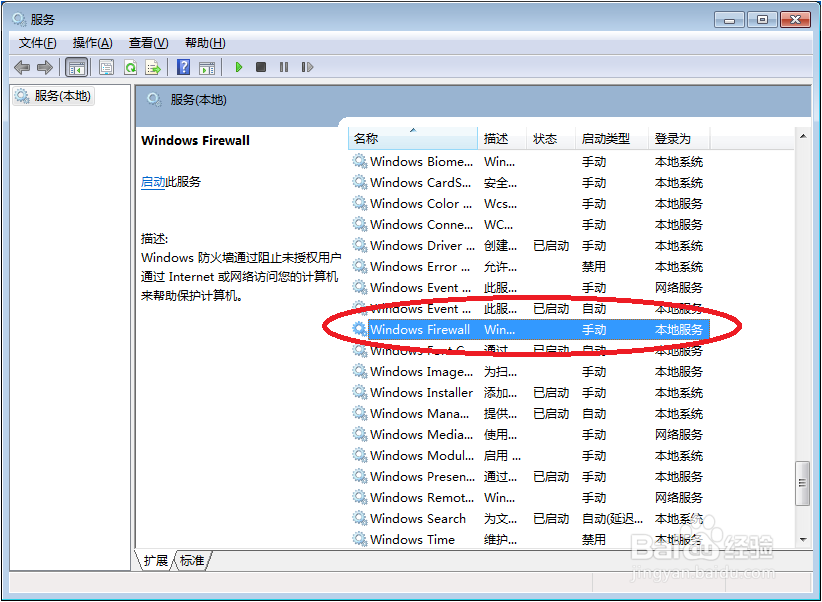The image size is (822, 602).
Task: Click the Restart Service toolbar icon
Action: [x=308, y=67]
